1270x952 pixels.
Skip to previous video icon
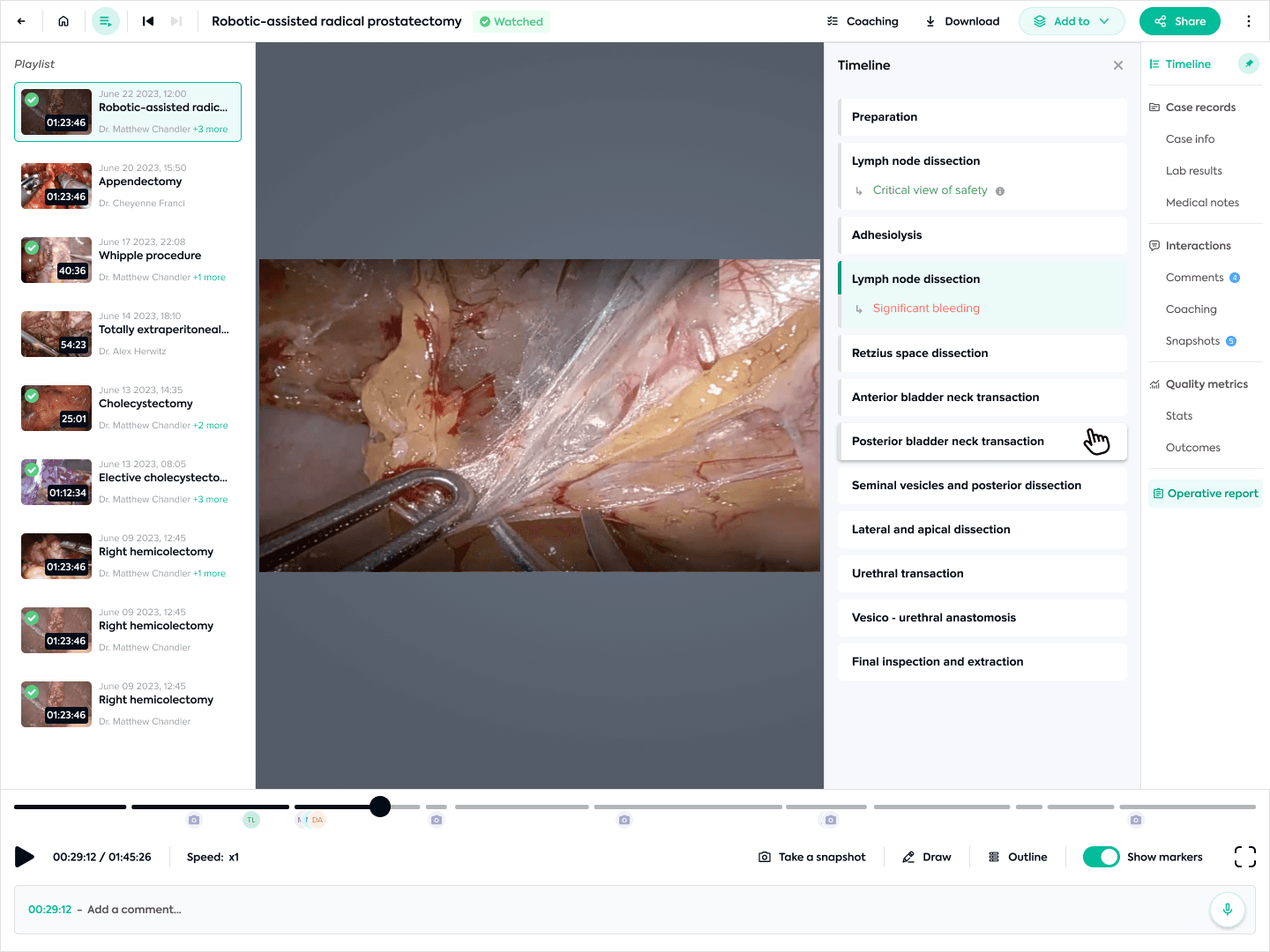pyautogui.click(x=148, y=21)
